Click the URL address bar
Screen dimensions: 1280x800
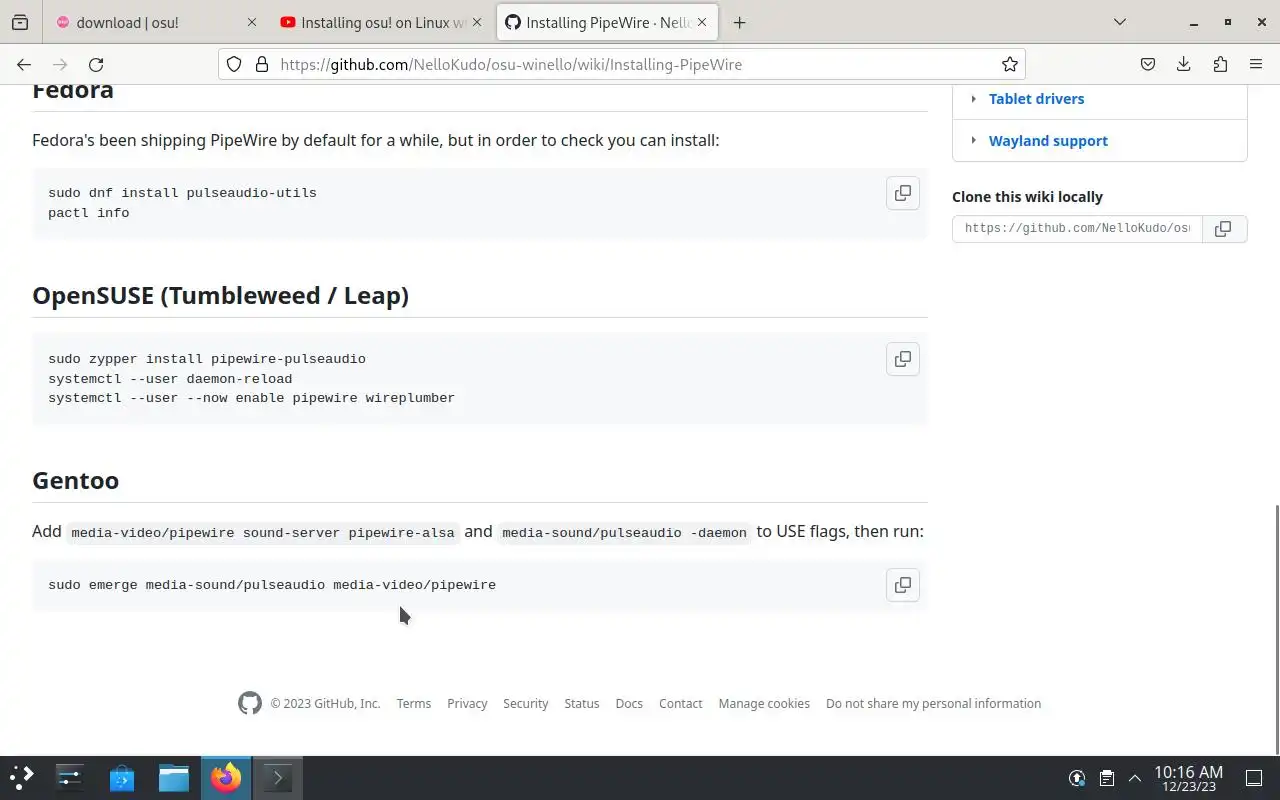click(x=622, y=64)
